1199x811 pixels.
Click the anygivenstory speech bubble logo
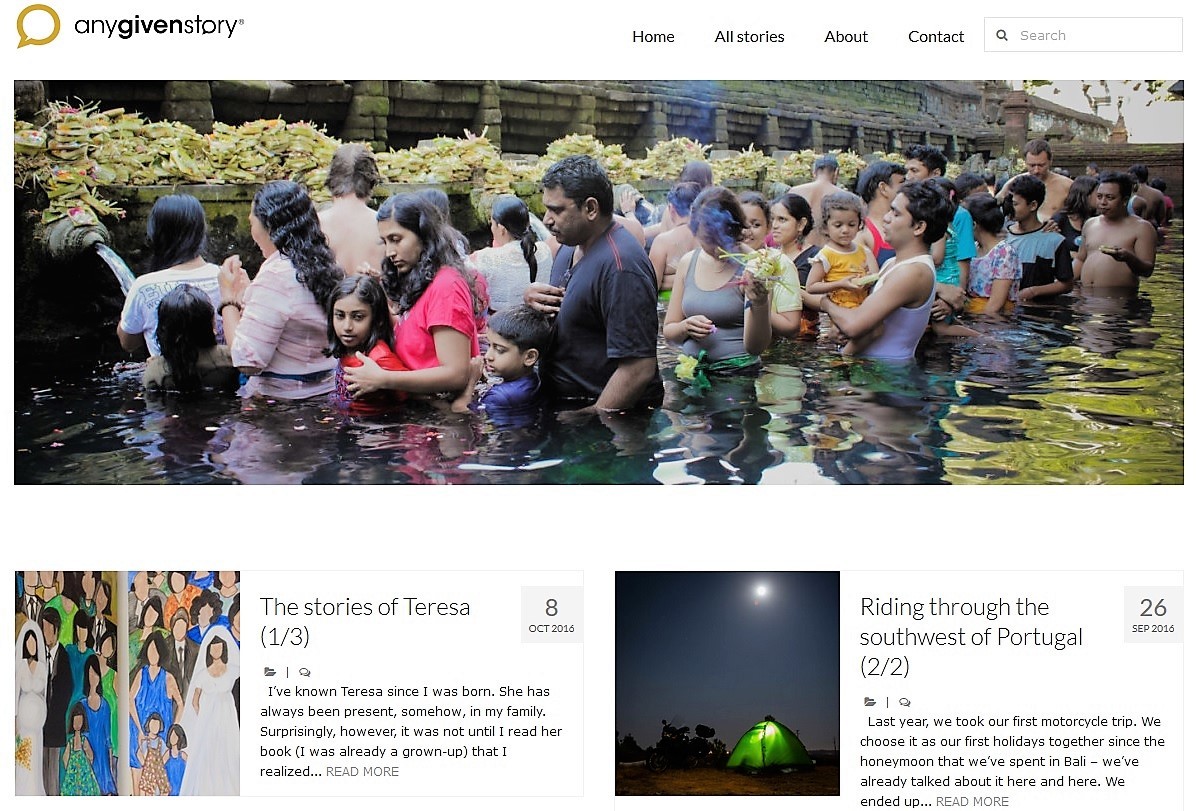[x=38, y=25]
